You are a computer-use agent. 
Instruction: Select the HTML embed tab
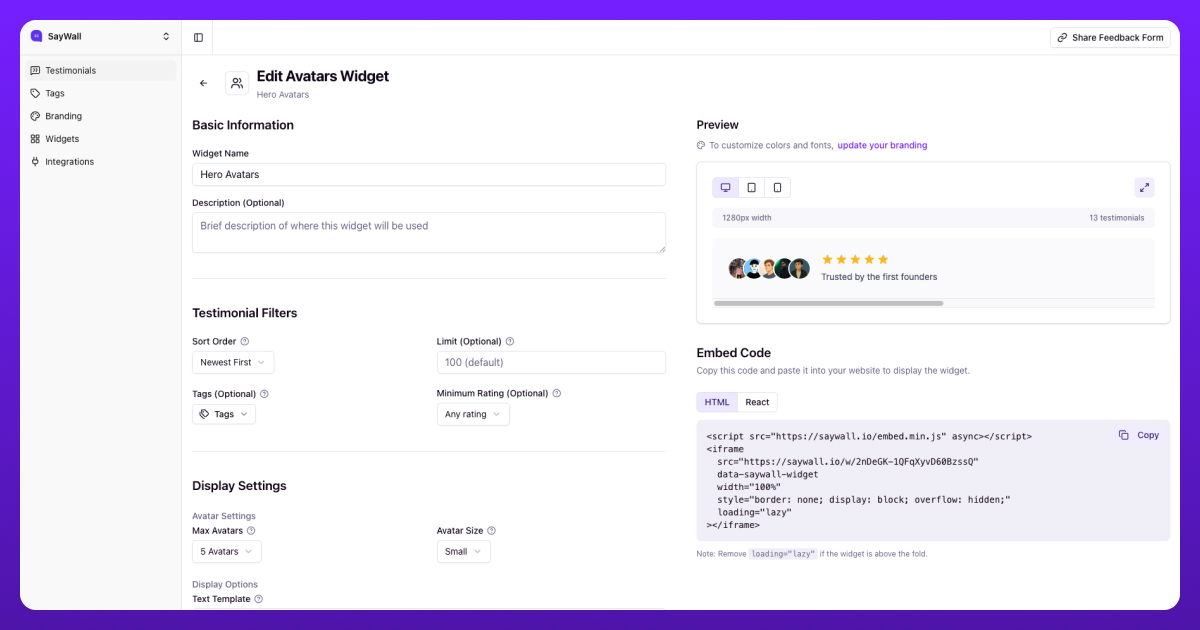click(x=717, y=402)
